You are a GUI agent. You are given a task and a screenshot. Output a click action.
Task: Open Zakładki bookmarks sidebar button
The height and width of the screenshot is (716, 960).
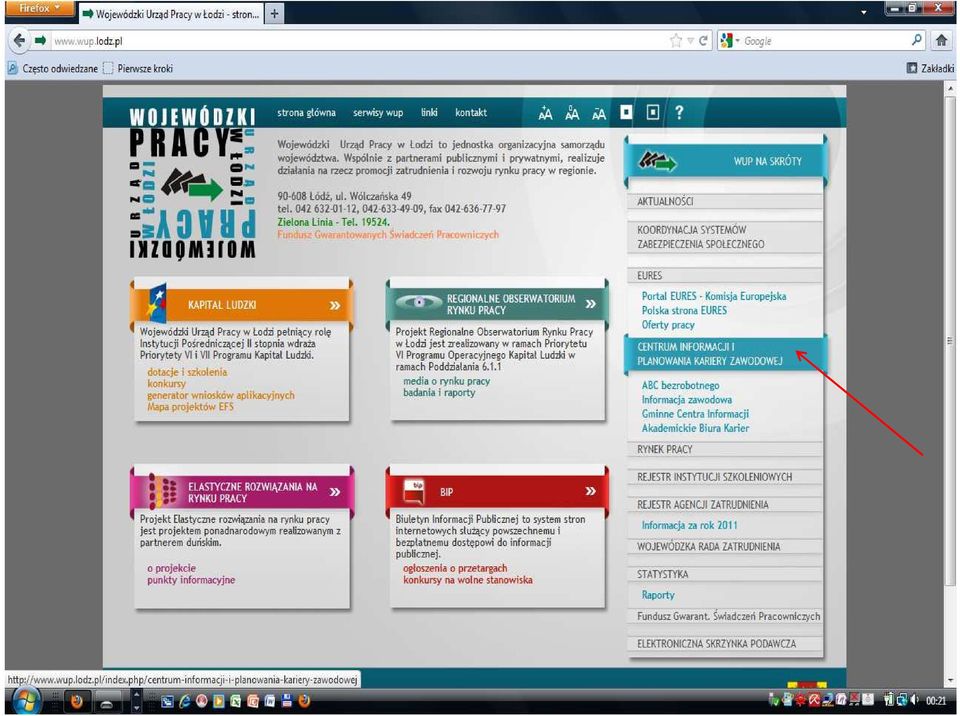click(930, 69)
